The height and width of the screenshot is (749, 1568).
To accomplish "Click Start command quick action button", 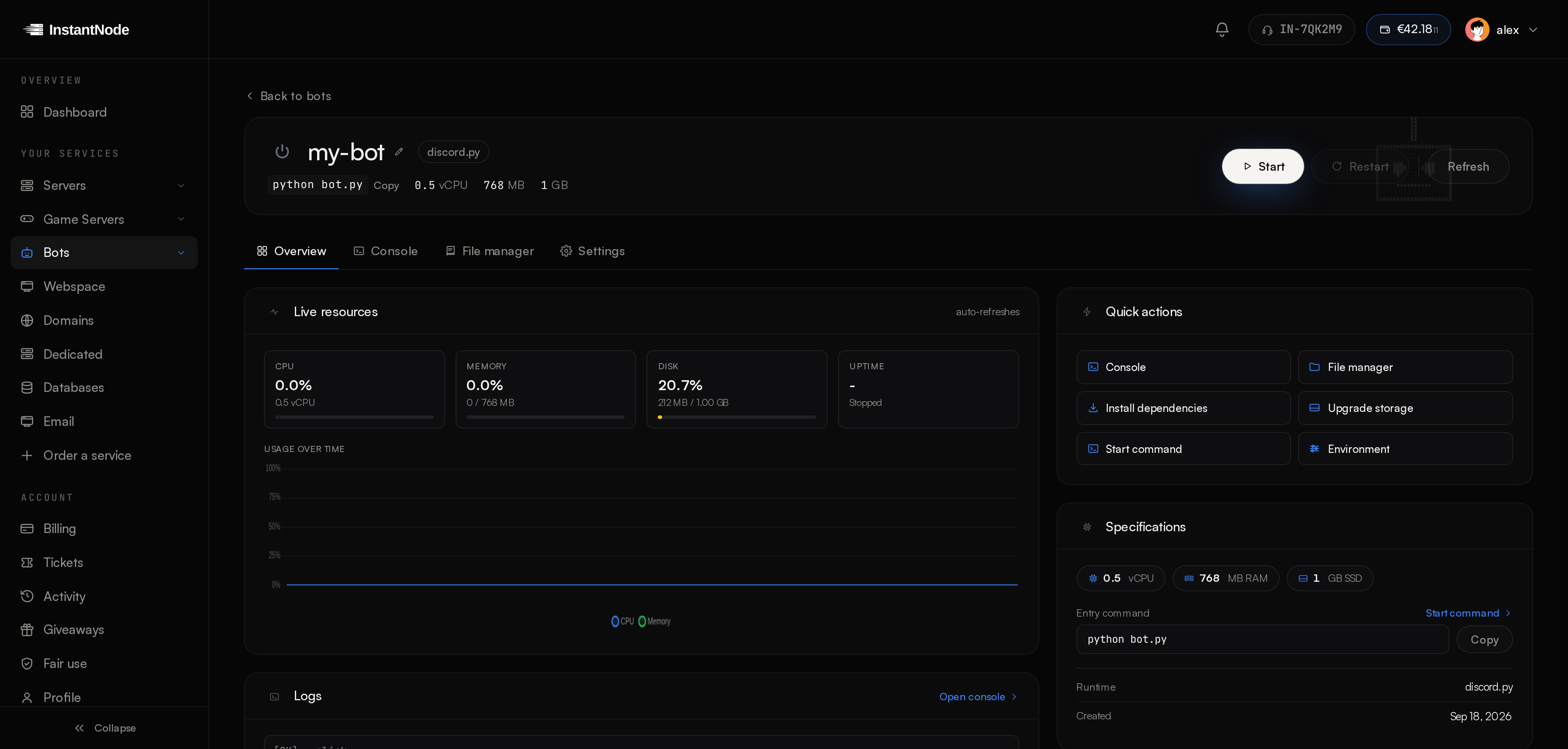I will pyautogui.click(x=1183, y=449).
